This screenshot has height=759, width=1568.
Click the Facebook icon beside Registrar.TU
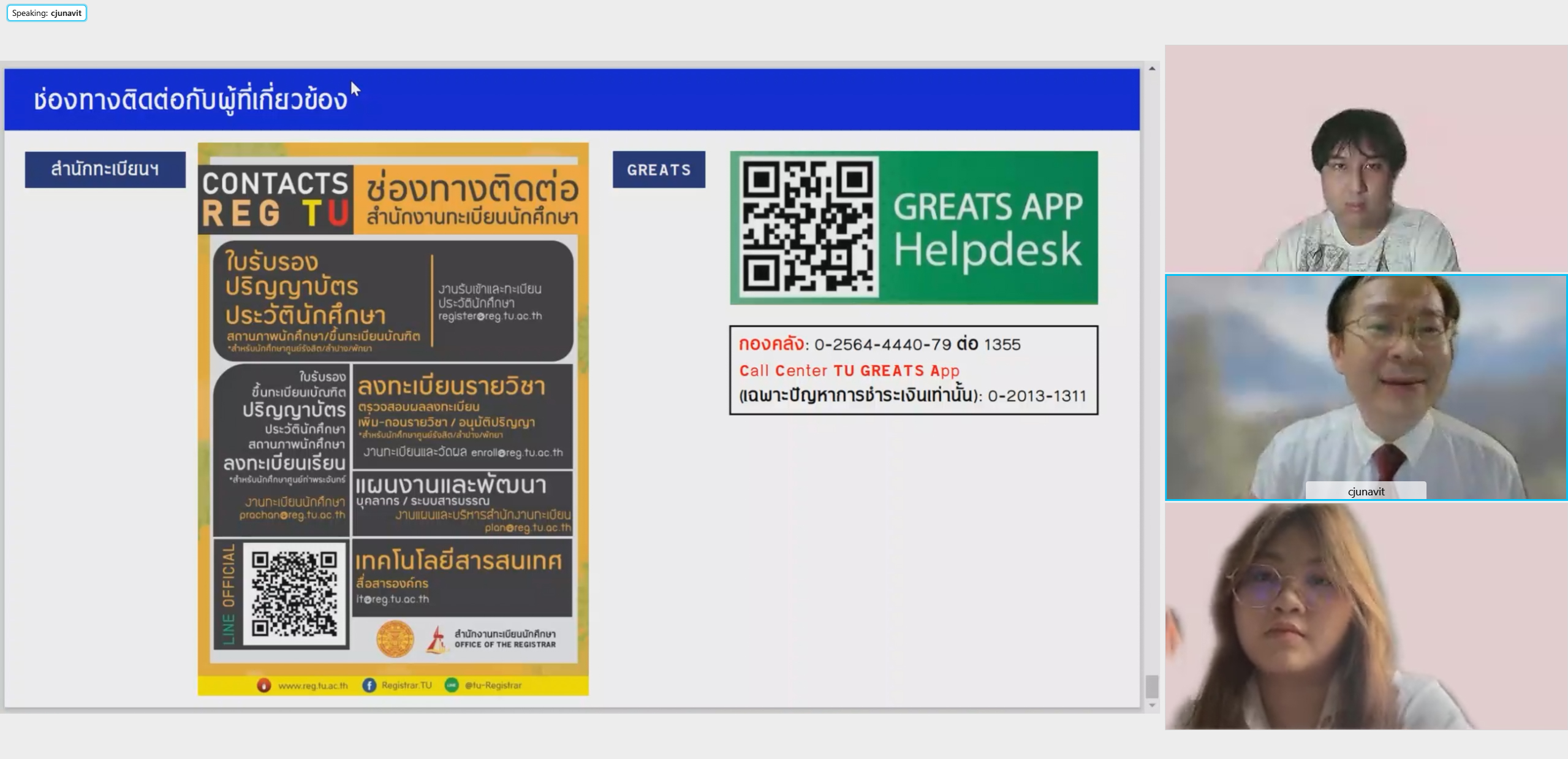point(369,685)
